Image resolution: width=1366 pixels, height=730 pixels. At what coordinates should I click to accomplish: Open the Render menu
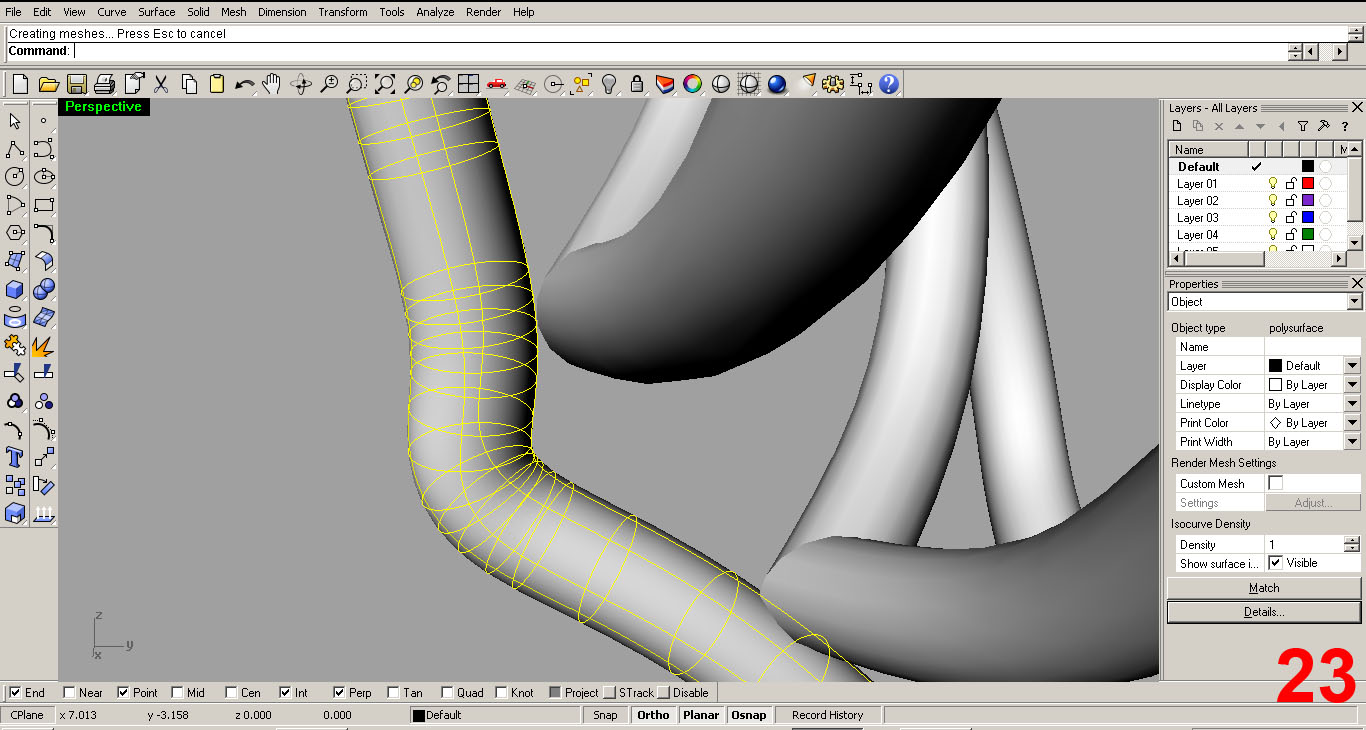tap(484, 12)
